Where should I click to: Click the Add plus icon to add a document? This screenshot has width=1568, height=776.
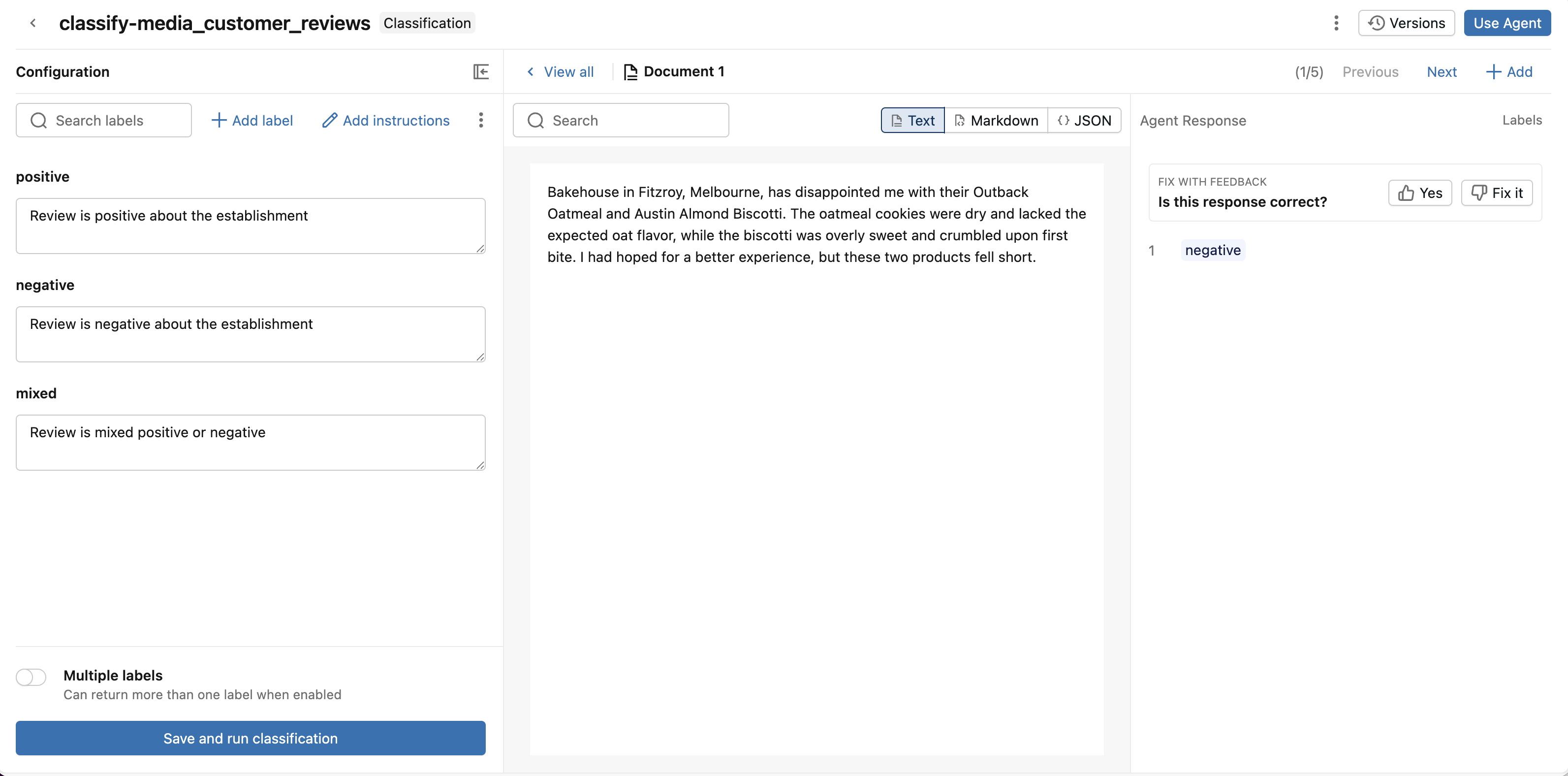coord(1509,71)
